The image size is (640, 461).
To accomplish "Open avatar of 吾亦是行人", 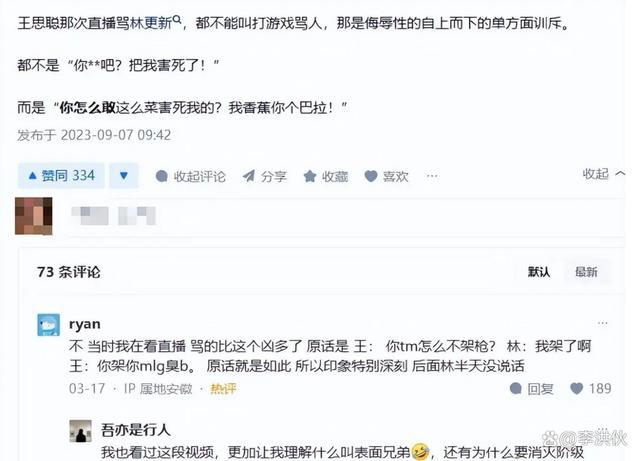I will click(80, 431).
